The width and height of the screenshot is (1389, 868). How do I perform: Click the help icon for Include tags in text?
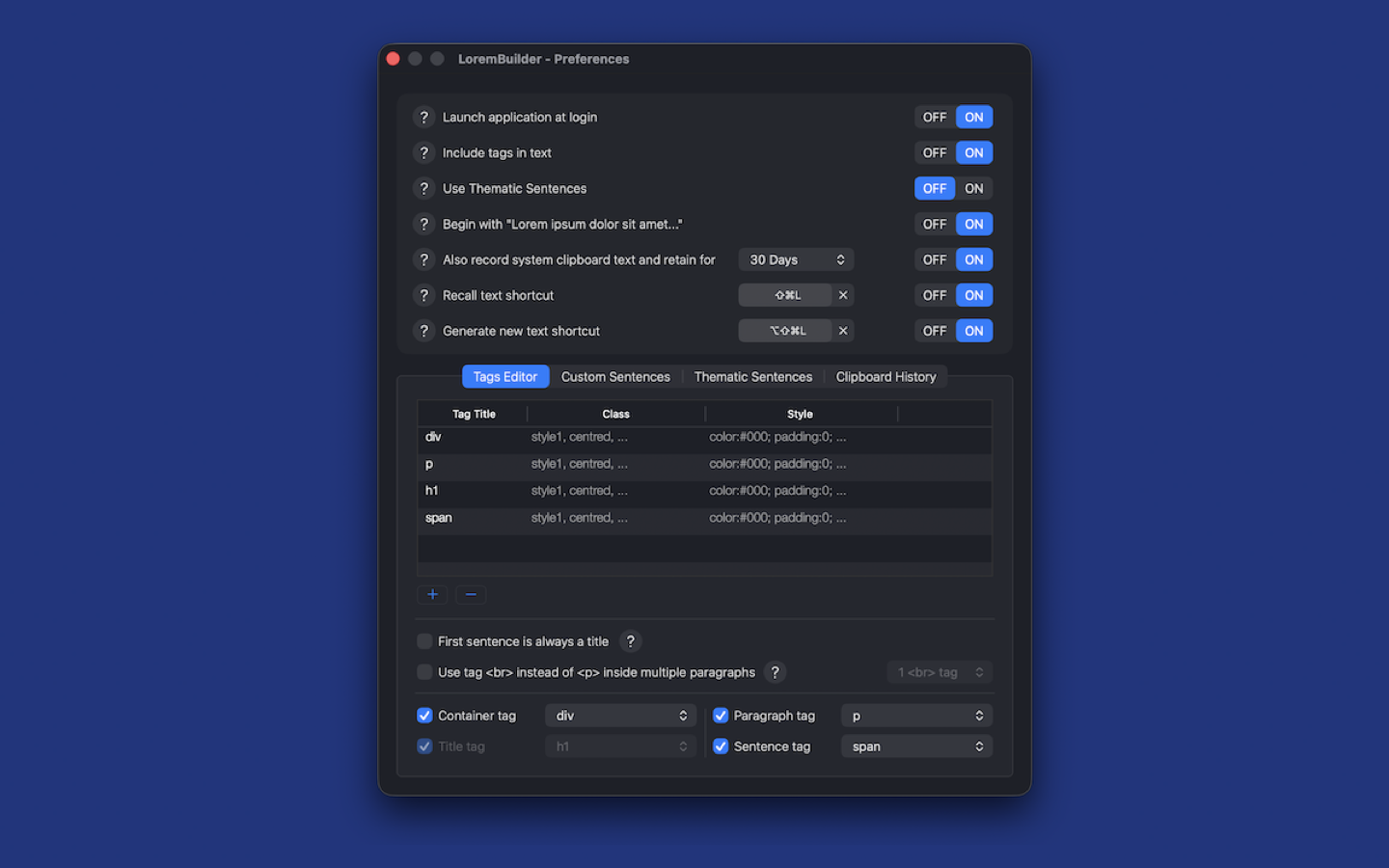click(x=424, y=152)
